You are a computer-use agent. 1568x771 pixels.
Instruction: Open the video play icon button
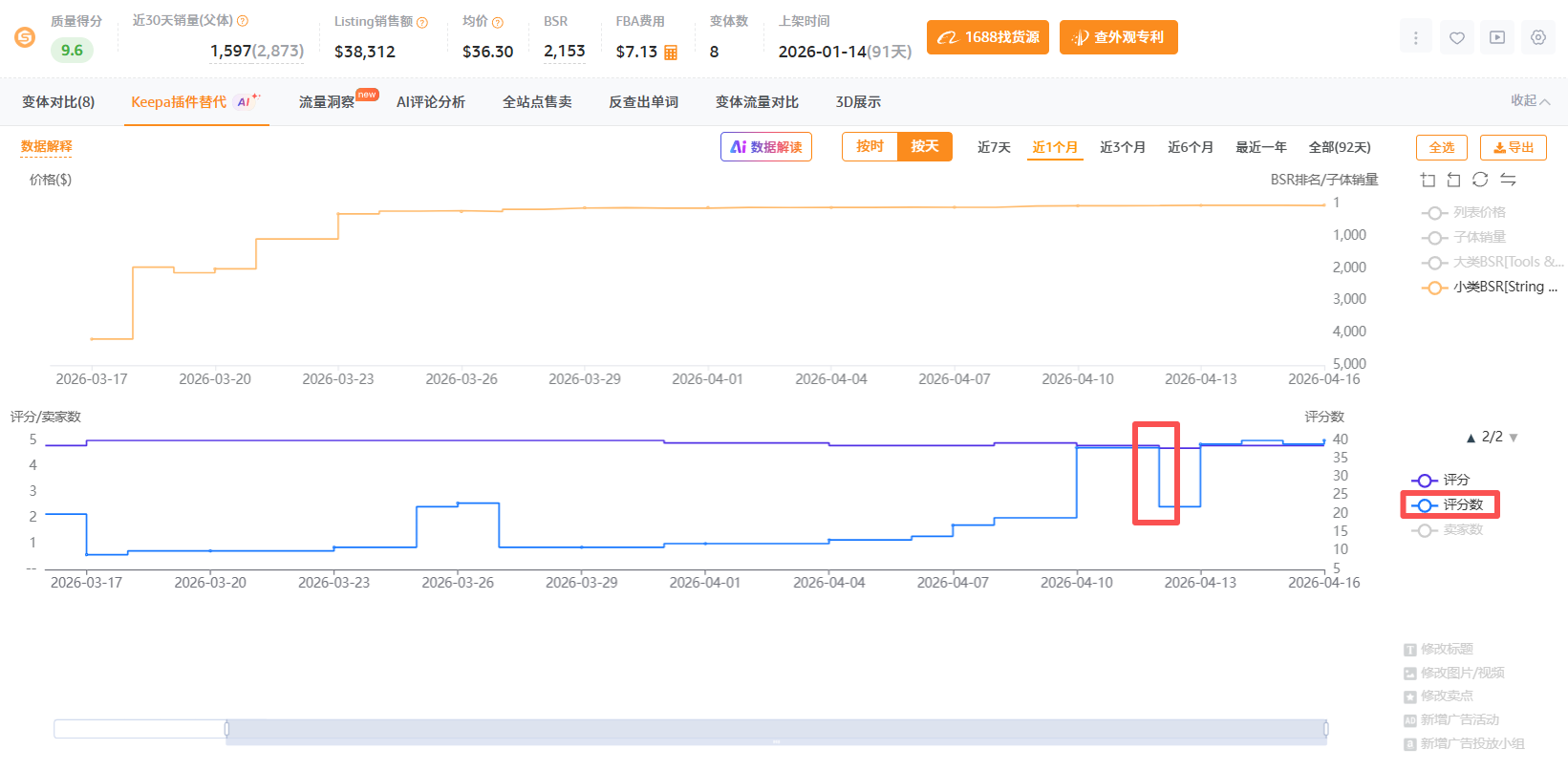[x=1497, y=37]
